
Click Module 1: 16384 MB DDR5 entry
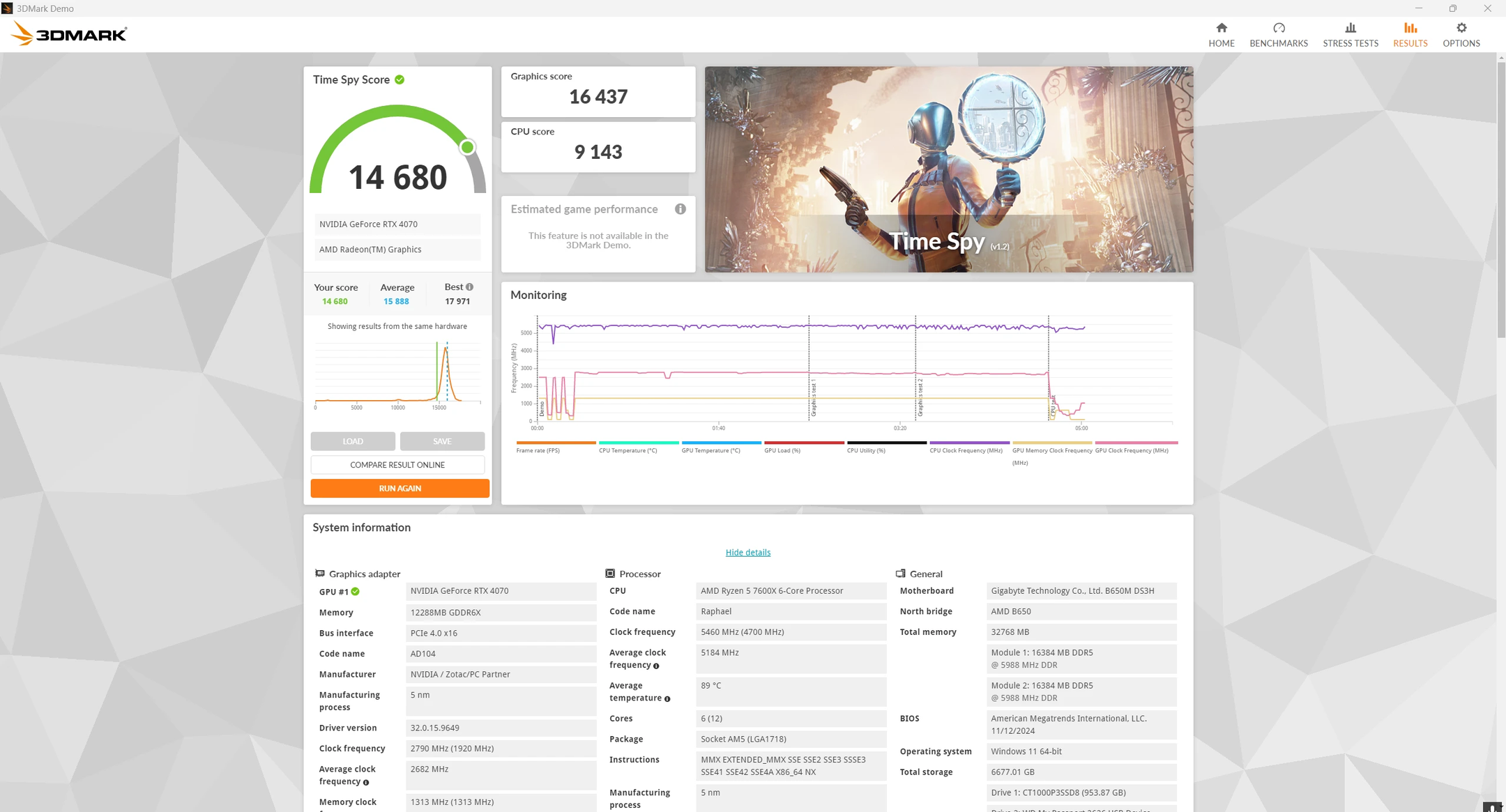(x=1081, y=659)
